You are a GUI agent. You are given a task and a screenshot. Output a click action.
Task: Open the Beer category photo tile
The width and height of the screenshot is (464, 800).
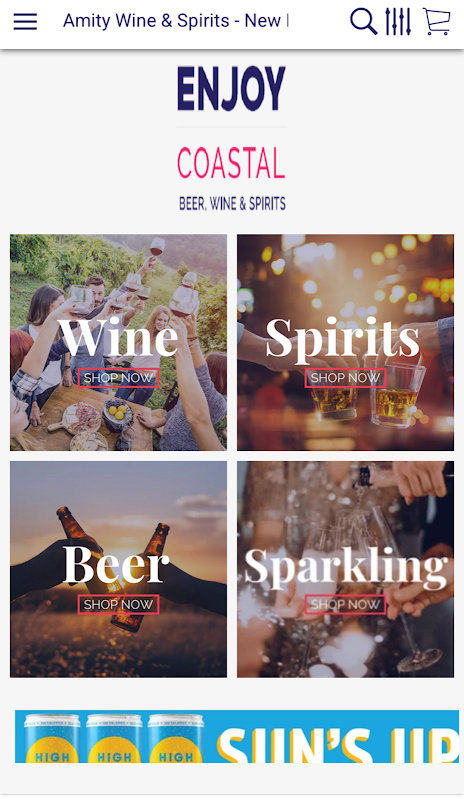[x=118, y=569]
